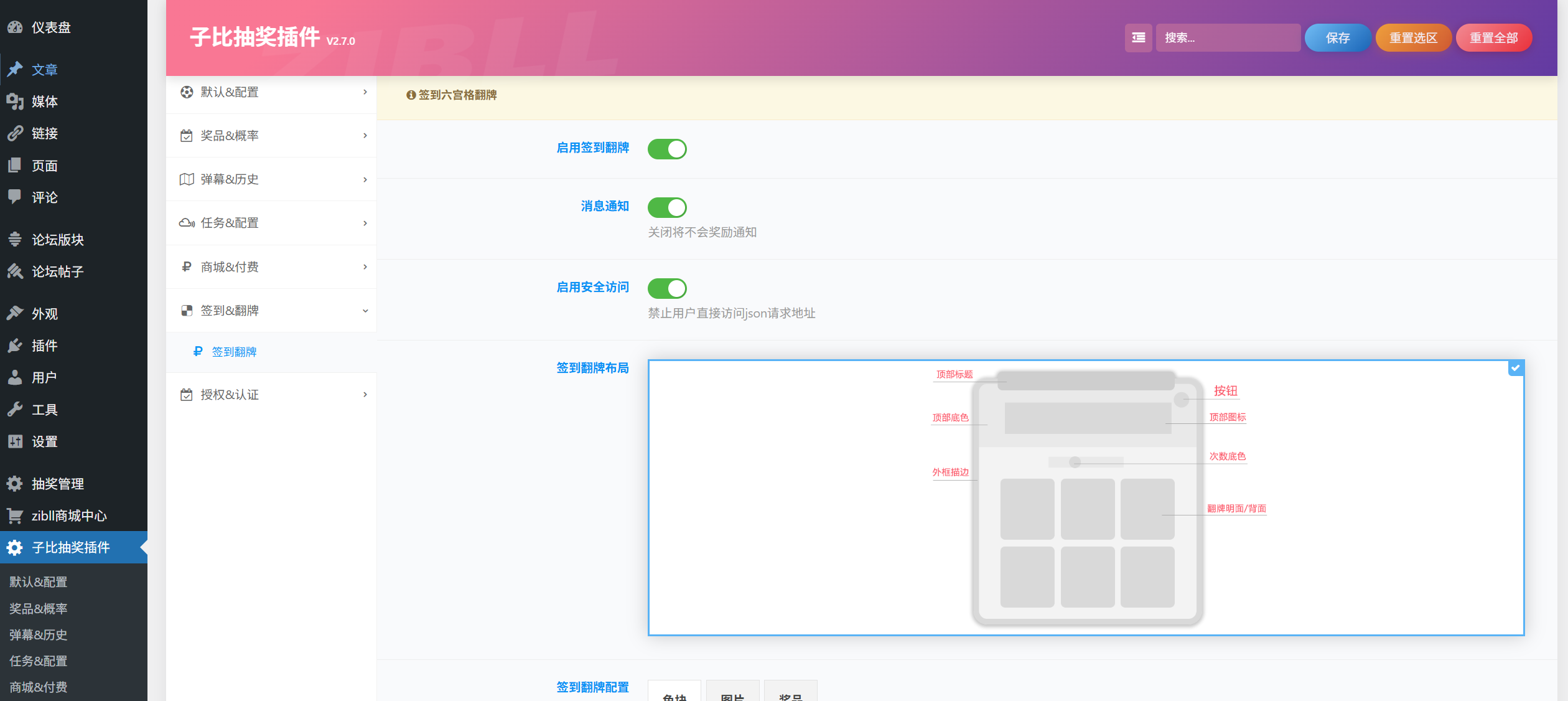Click the 任务&配置 cloud icon

click(187, 223)
